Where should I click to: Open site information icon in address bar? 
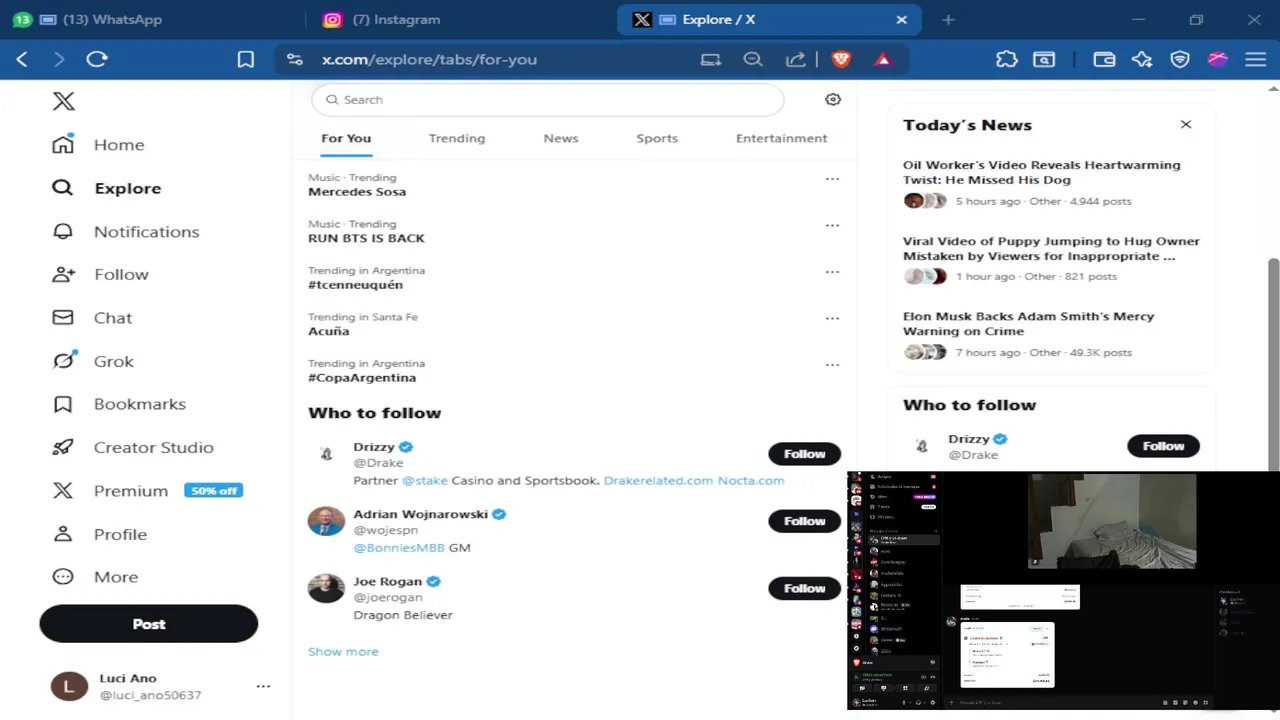pos(294,60)
